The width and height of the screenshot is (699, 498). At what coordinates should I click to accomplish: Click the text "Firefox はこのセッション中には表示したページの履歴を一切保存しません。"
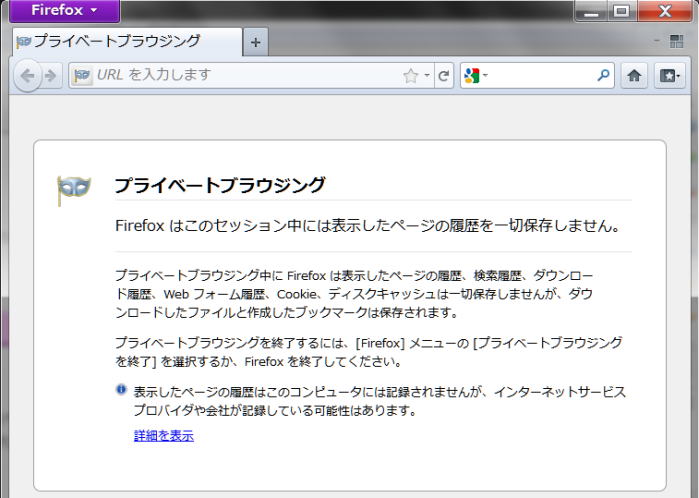(x=368, y=226)
